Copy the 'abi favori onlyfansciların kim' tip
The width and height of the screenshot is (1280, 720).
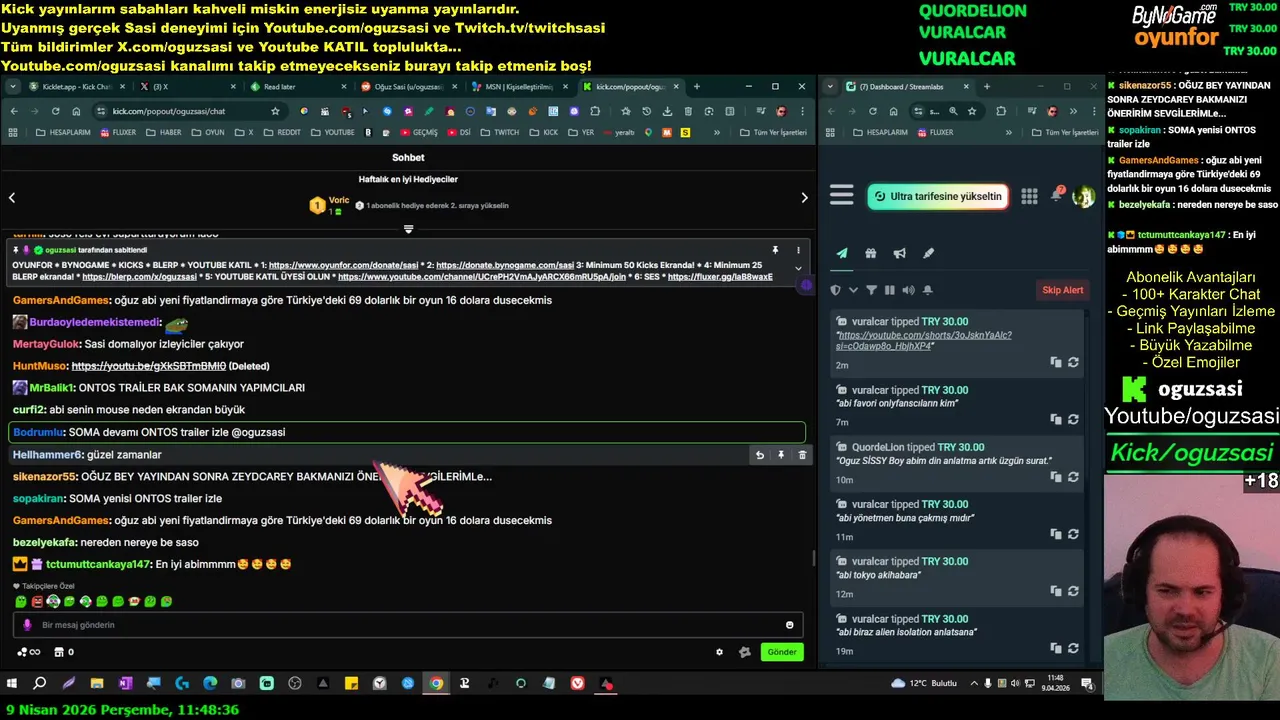1055,420
